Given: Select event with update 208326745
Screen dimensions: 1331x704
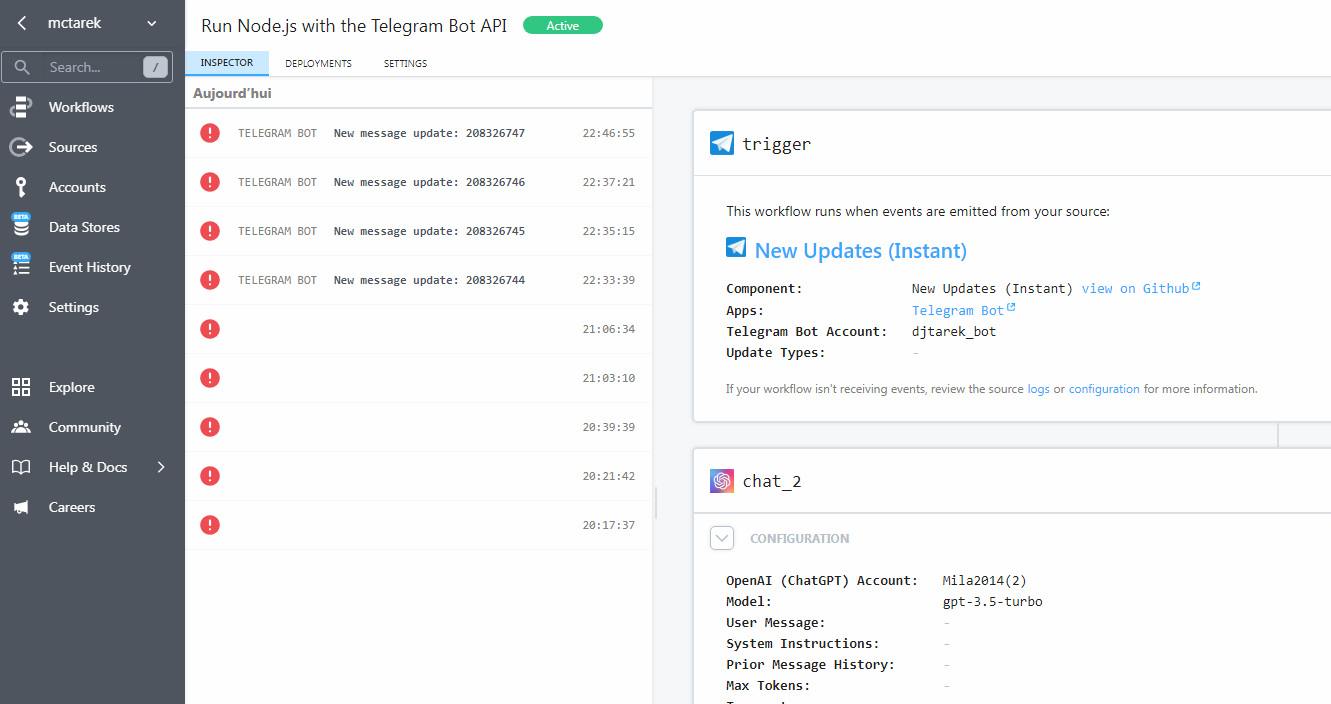Looking at the screenshot, I should click(418, 231).
